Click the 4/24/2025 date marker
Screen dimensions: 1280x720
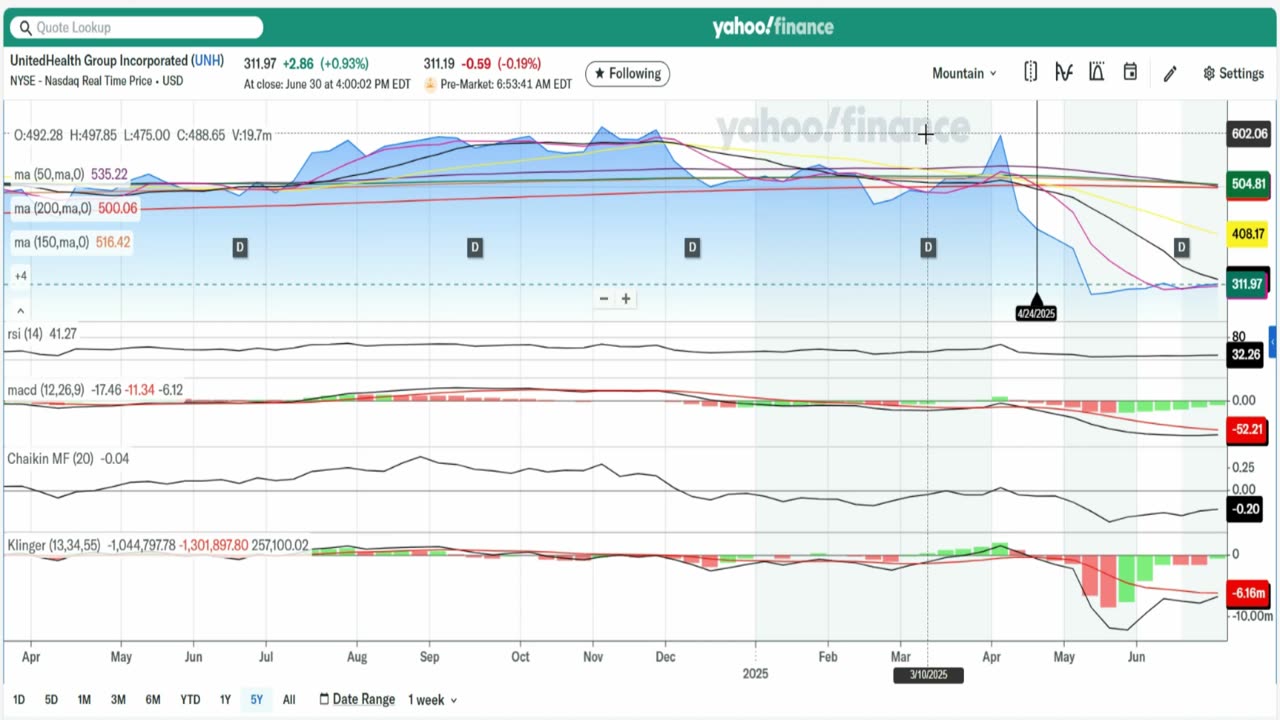1036,313
